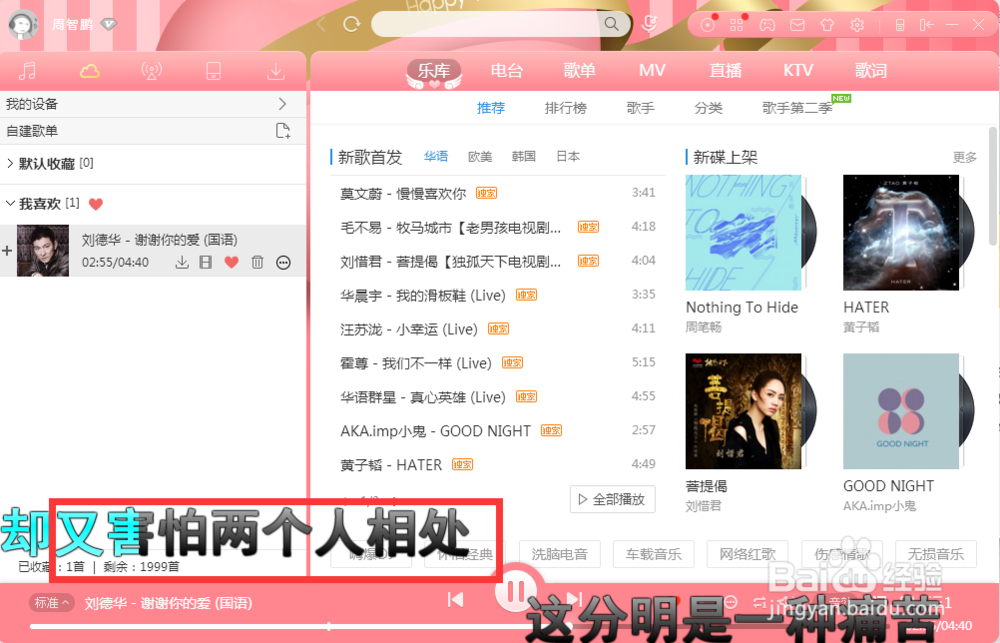Viewport: 1000px width, 643px height.
Task: Open the HATER album cover
Action: pyautogui.click(x=901, y=233)
